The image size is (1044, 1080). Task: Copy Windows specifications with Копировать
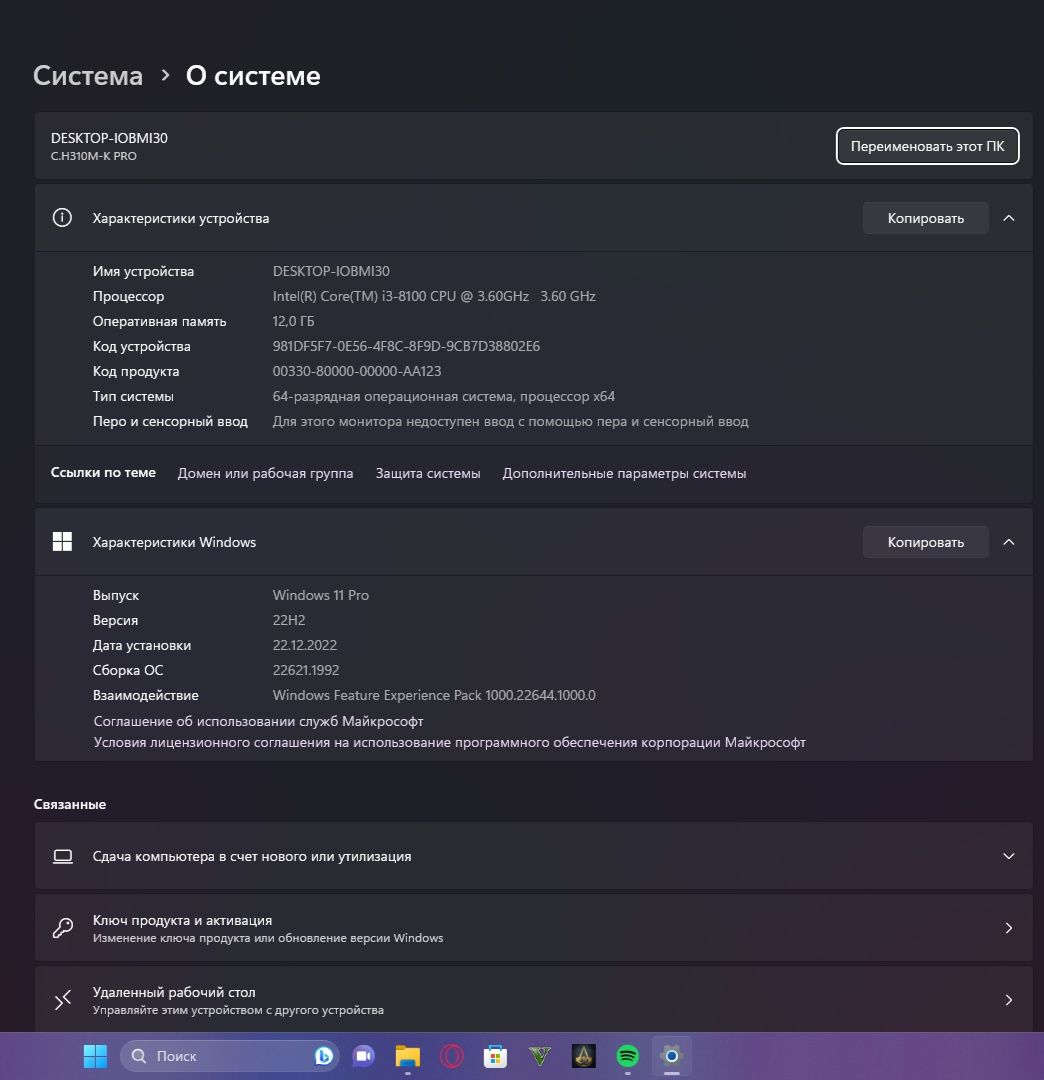click(x=926, y=542)
